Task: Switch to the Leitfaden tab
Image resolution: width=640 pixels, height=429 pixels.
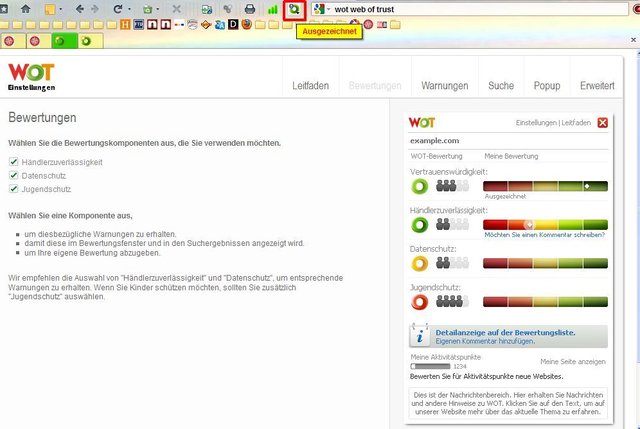Action: coord(310,86)
